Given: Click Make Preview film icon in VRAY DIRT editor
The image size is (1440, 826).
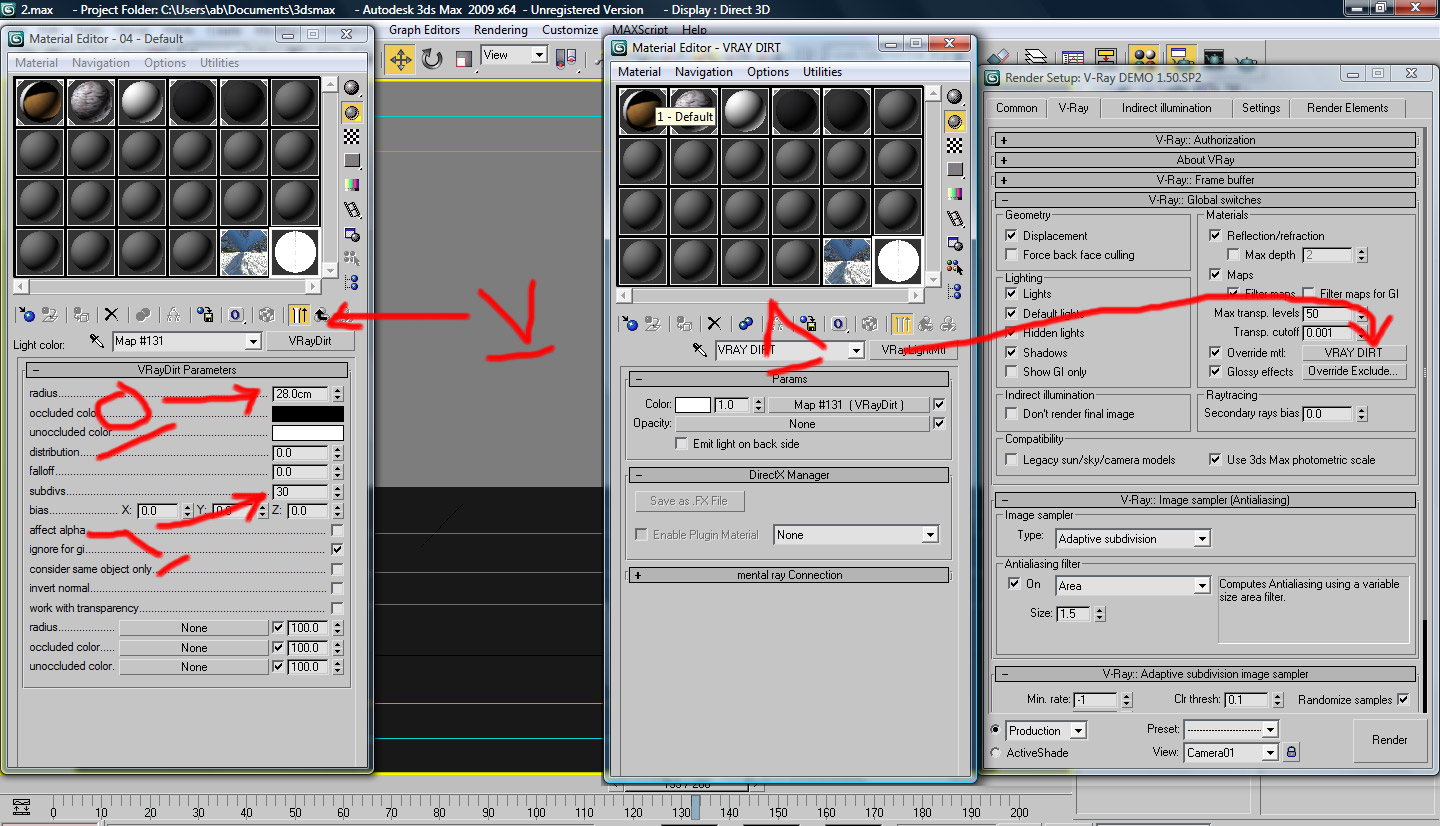Looking at the screenshot, I should click(955, 218).
